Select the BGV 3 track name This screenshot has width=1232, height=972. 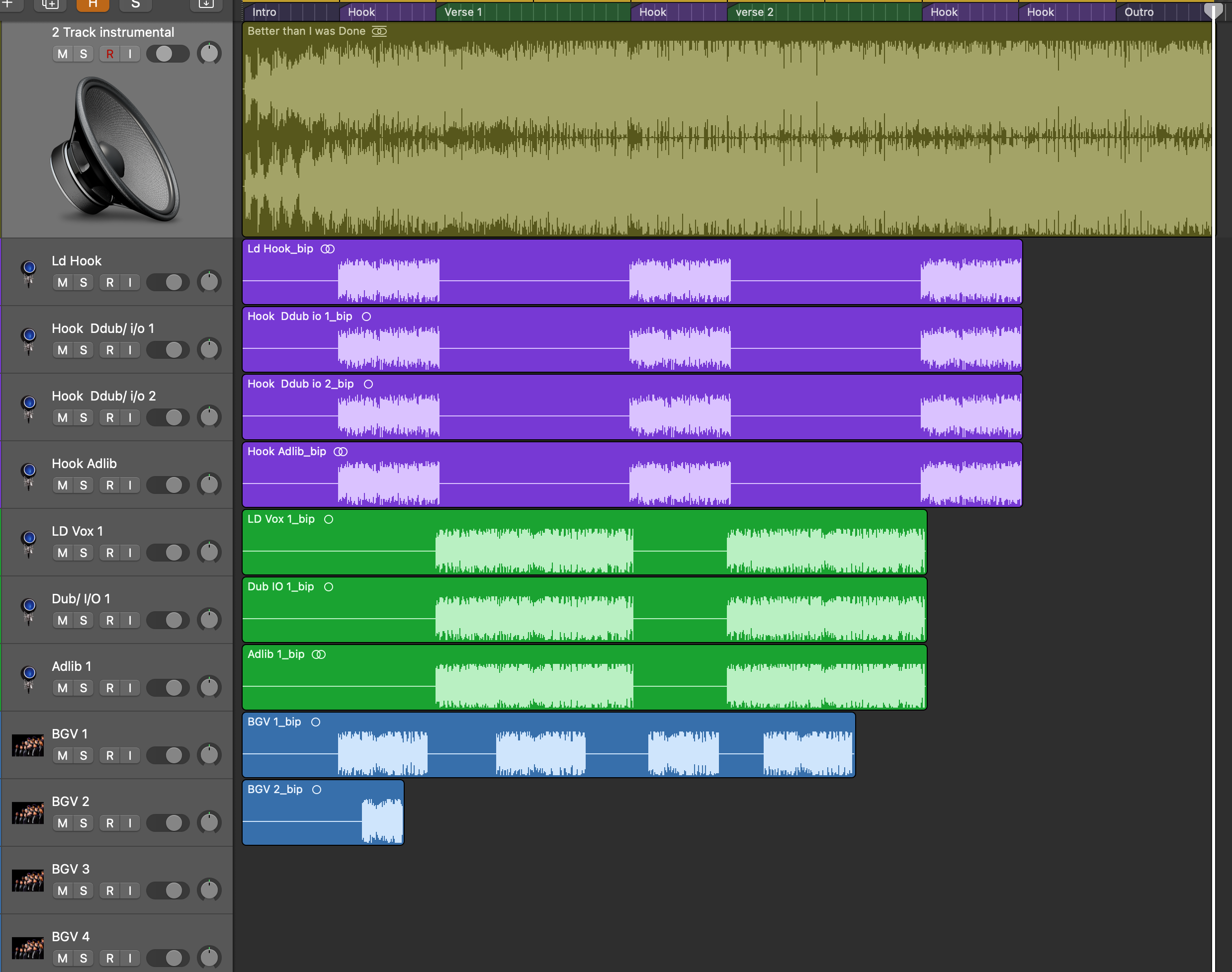tap(71, 869)
